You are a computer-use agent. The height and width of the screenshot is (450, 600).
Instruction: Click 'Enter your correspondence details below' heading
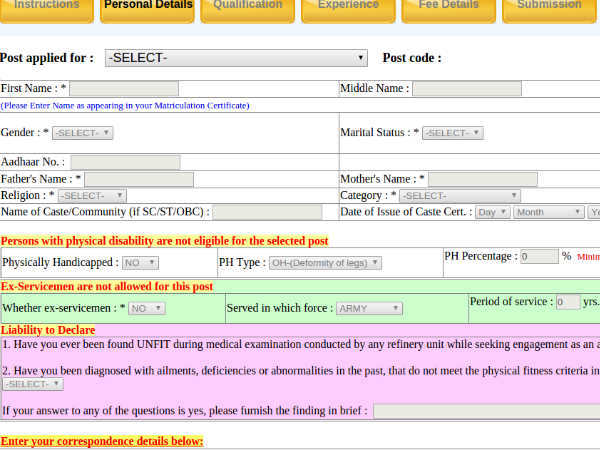[x=102, y=441]
